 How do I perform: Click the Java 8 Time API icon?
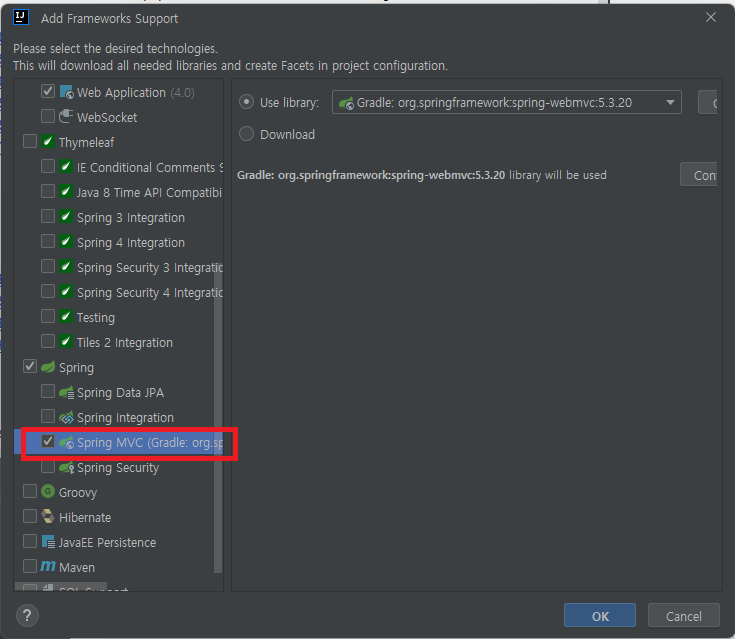click(x=66, y=191)
